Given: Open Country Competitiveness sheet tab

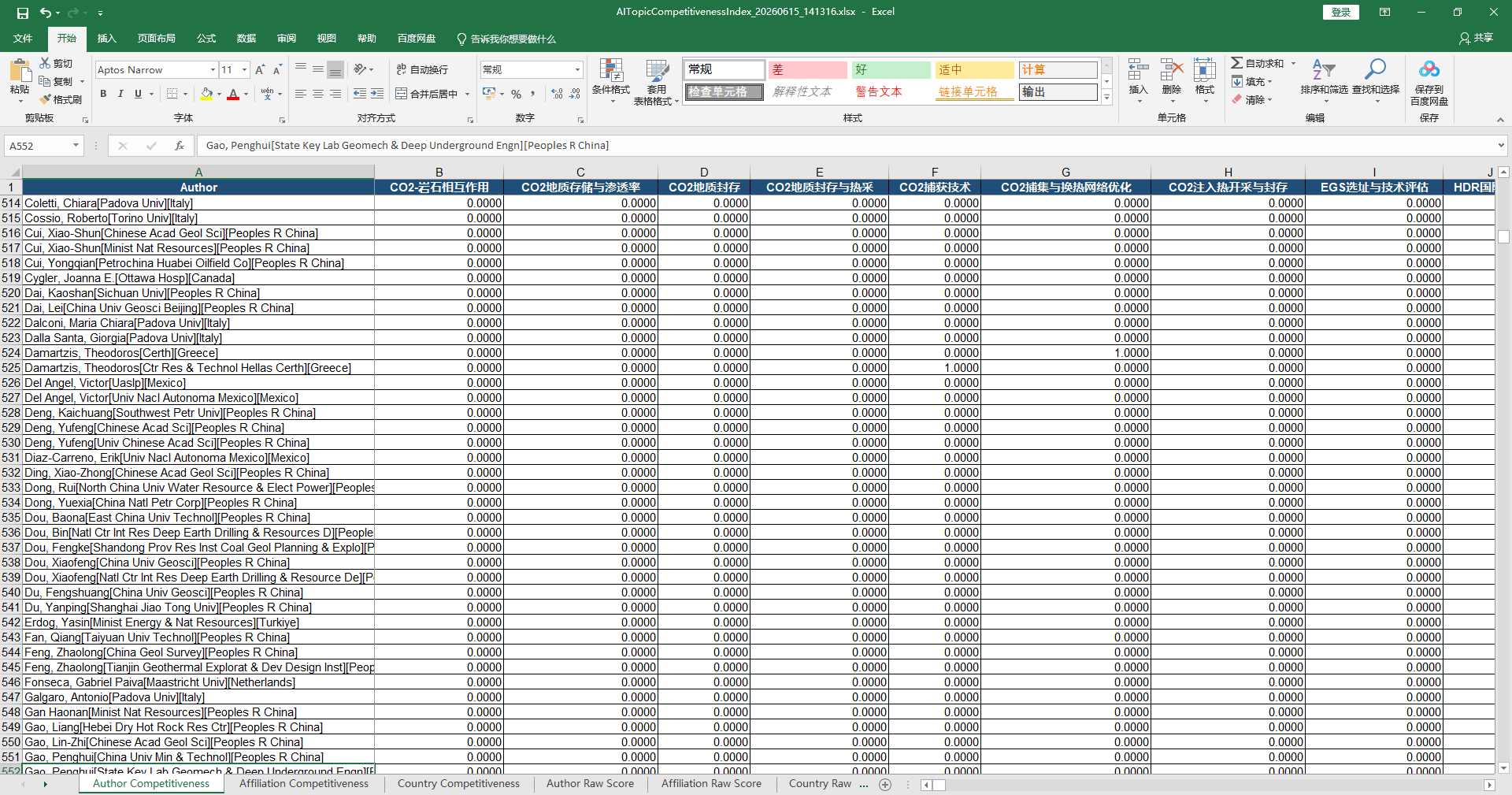Looking at the screenshot, I should tap(458, 784).
